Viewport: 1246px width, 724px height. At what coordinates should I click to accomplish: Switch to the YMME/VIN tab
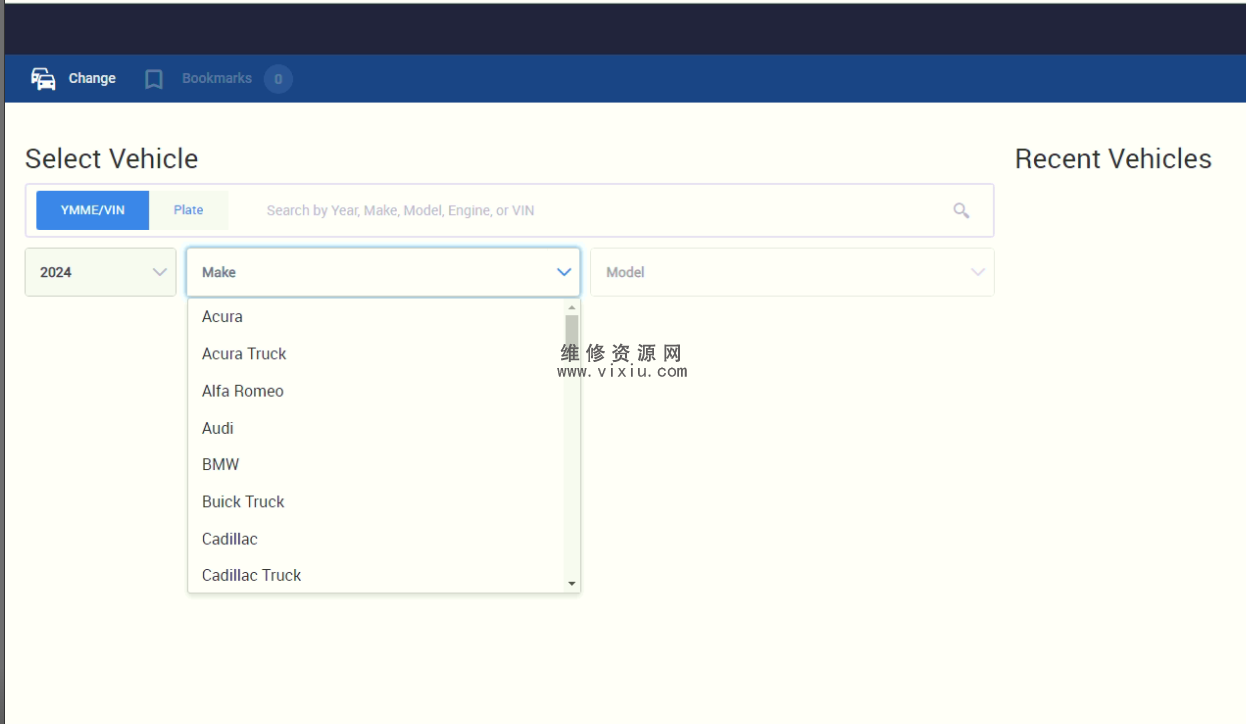coord(93,210)
